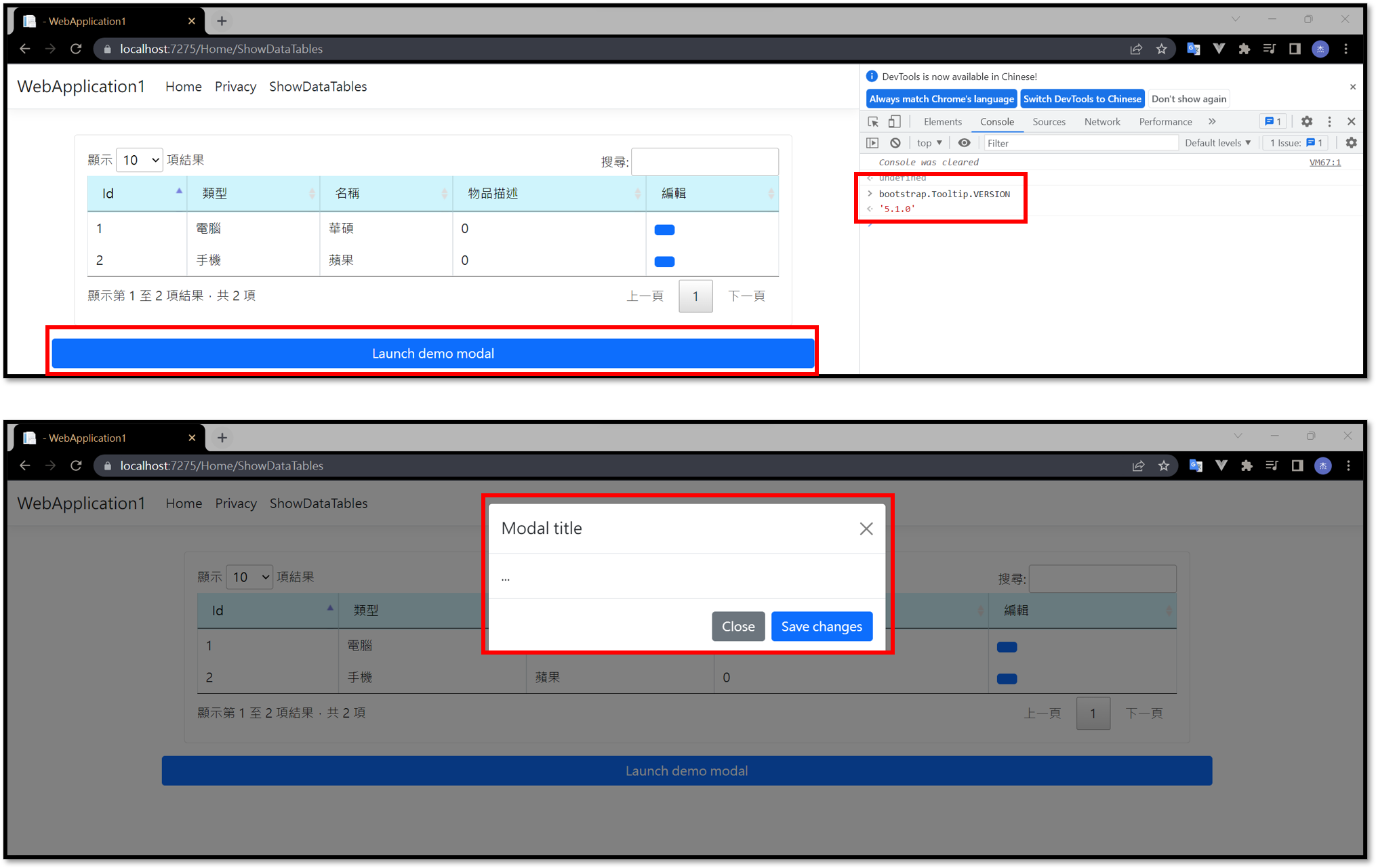Image resolution: width=1376 pixels, height=868 pixels.
Task: Expand JavaScript context 'top' dropdown
Action: click(x=929, y=143)
